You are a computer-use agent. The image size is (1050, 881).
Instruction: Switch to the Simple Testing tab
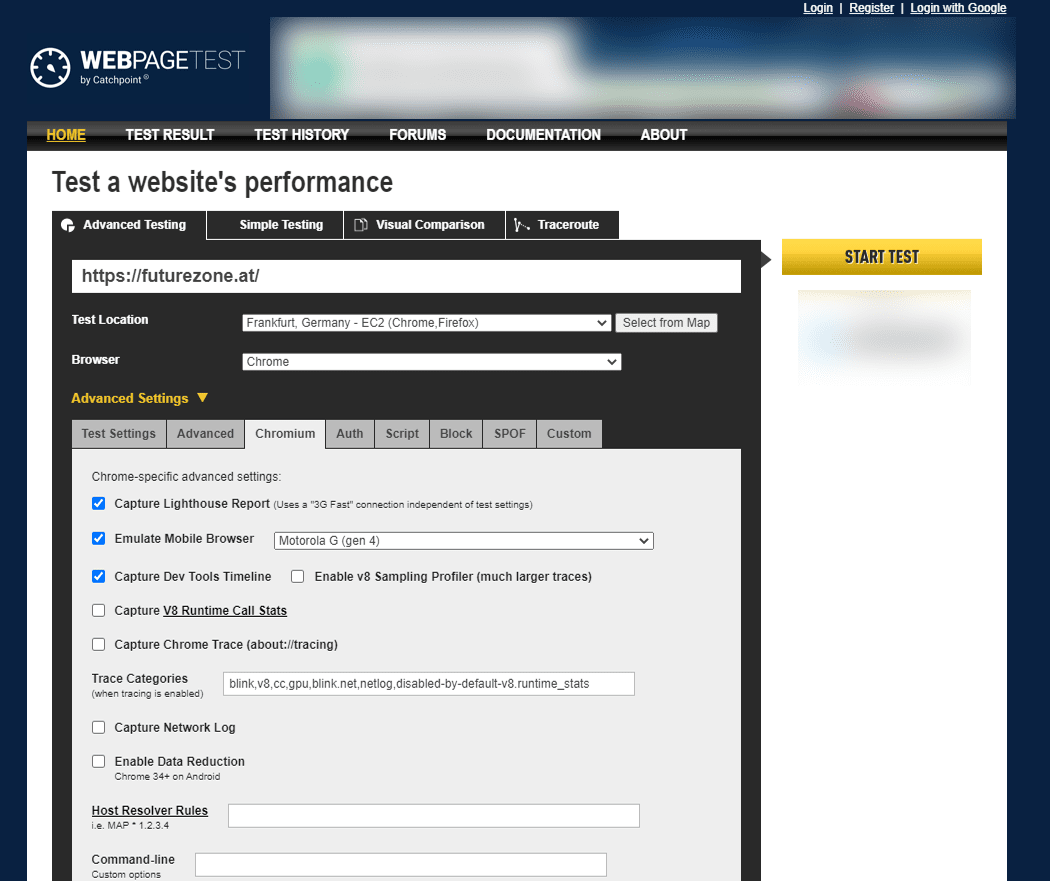click(x=276, y=225)
